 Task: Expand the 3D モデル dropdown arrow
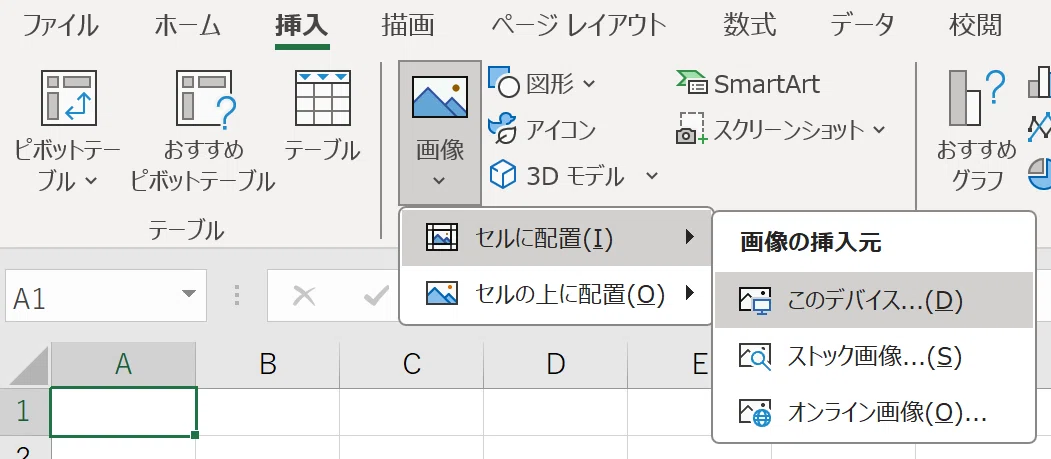pyautogui.click(x=652, y=176)
